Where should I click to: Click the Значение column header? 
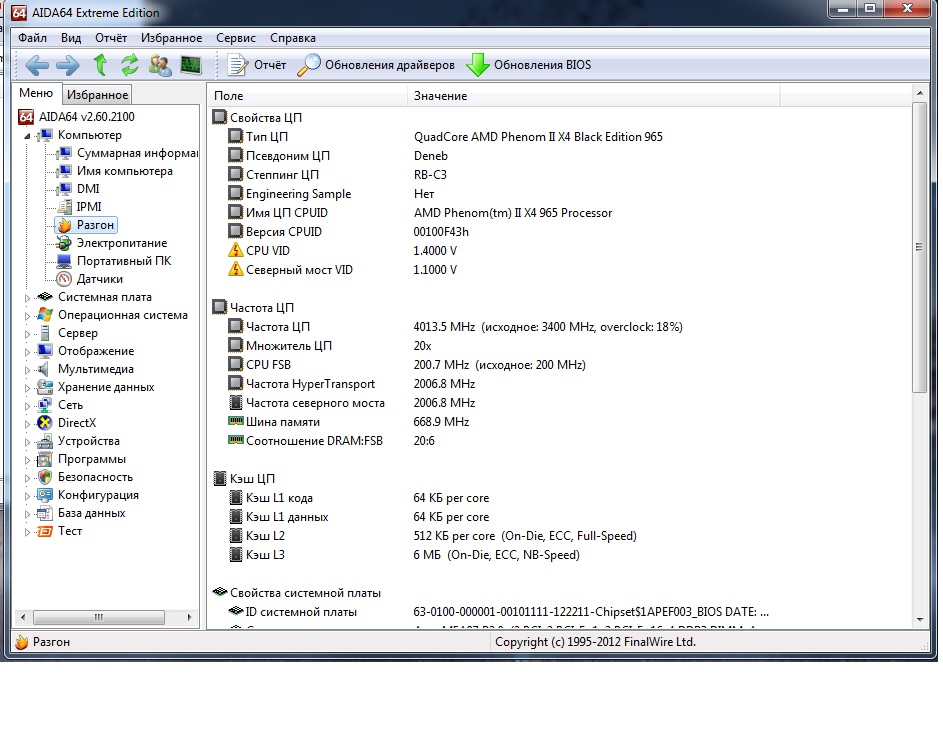point(594,96)
